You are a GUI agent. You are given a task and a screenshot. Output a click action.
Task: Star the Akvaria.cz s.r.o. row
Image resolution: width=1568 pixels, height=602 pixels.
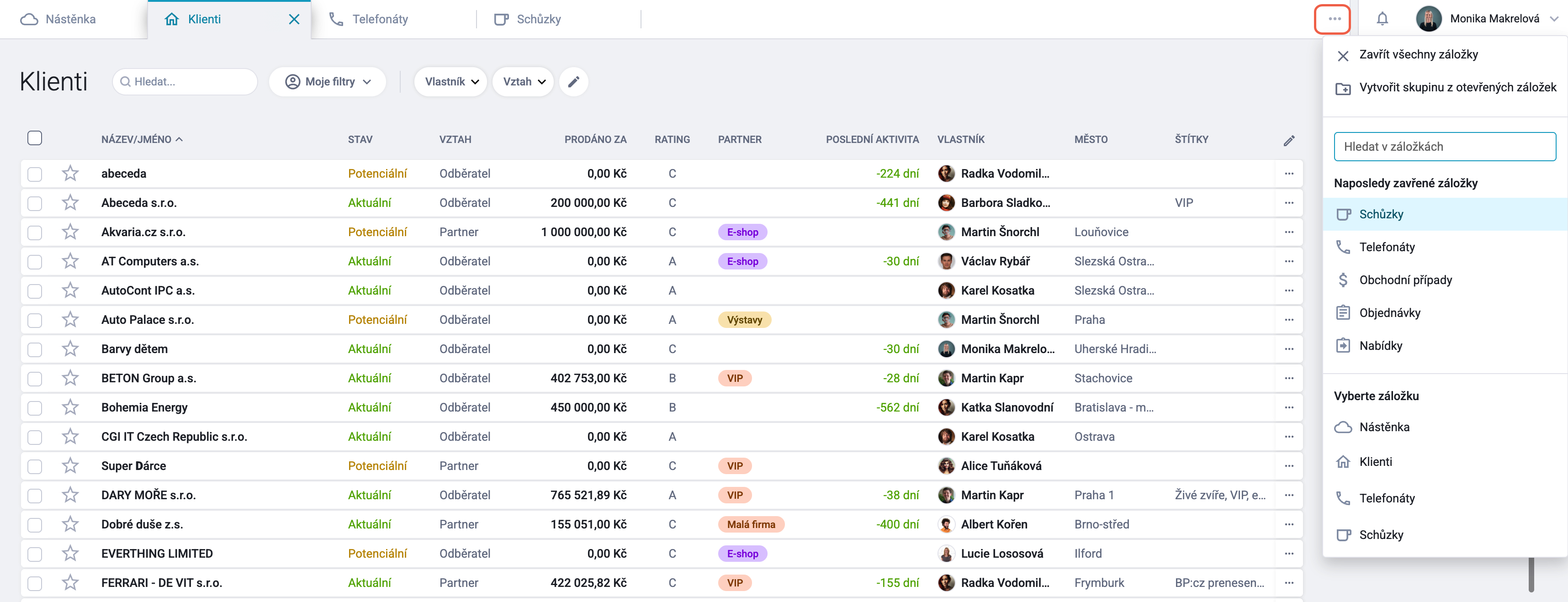click(70, 232)
